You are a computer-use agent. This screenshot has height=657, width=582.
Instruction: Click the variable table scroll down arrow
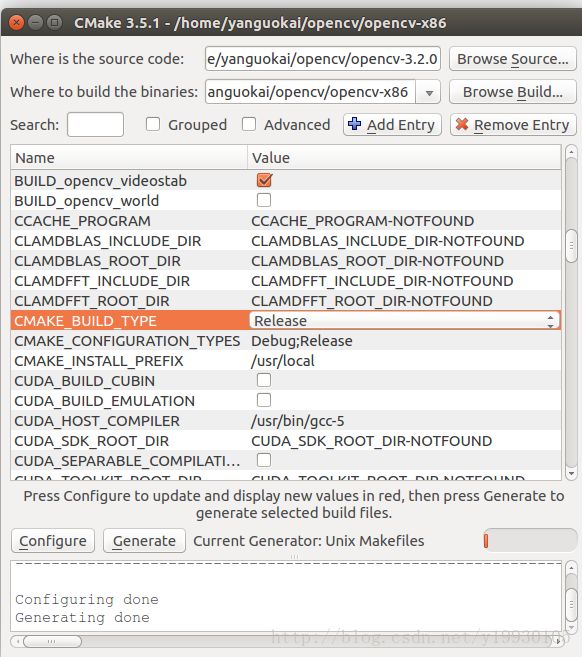pyautogui.click(x=571, y=474)
